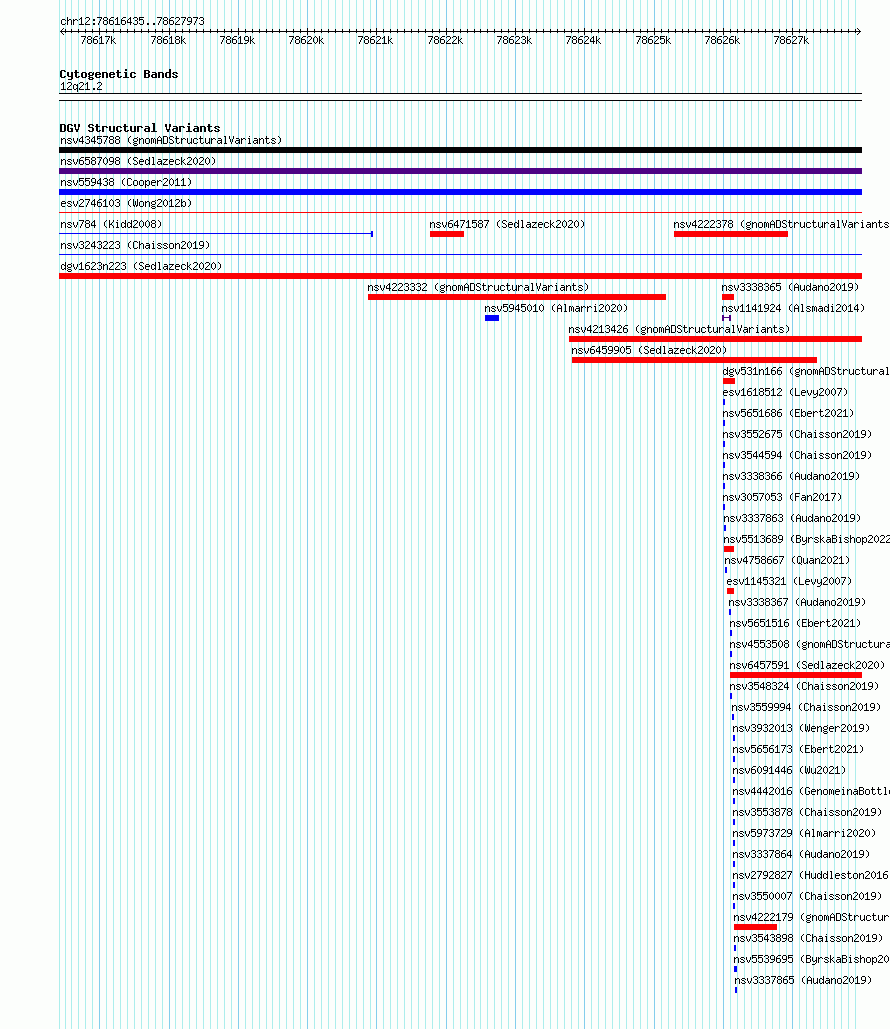
Task: Select nsv2792827 Huddleston2016 variant label
Action: click(x=811, y=875)
